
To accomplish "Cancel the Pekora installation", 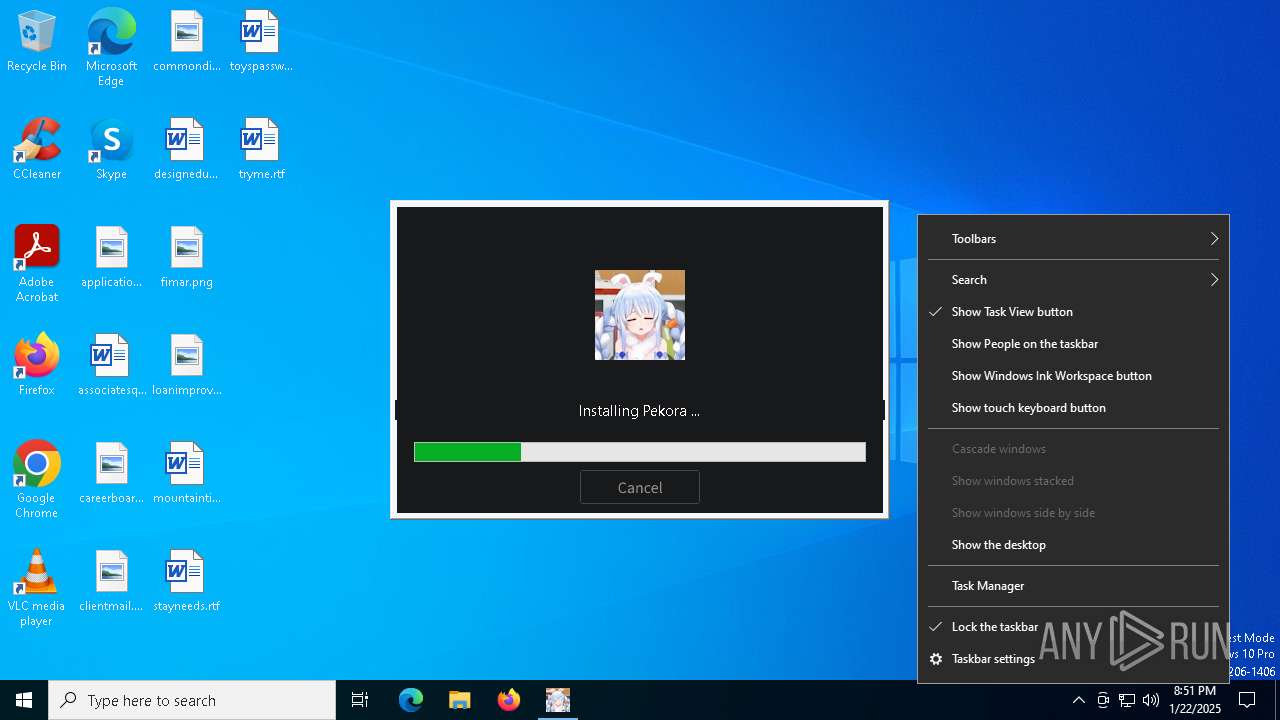I will tap(640, 487).
